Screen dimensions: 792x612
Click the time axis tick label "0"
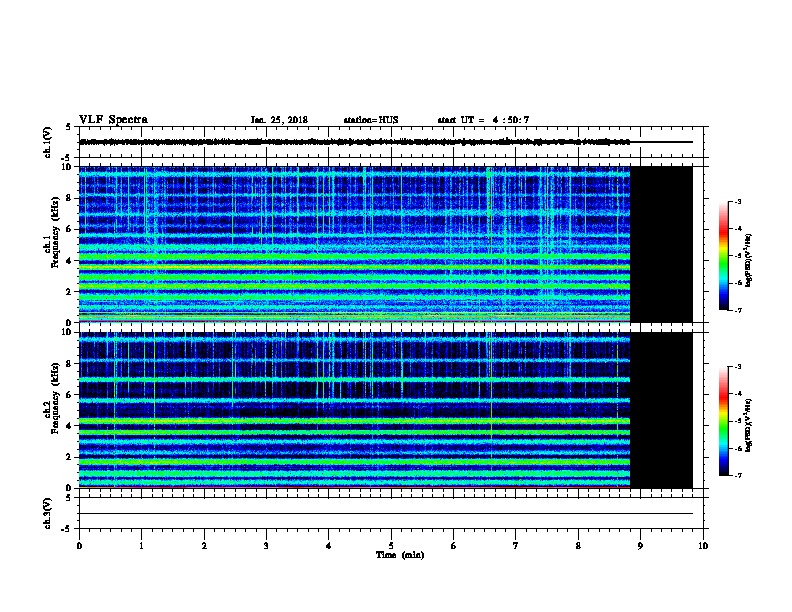click(x=79, y=545)
